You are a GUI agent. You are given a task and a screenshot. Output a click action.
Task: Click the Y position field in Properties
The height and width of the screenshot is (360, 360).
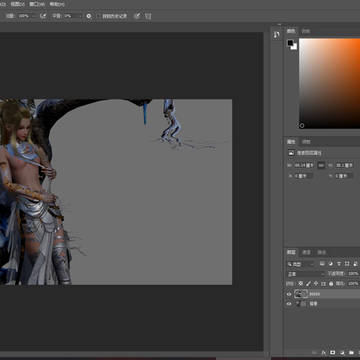(x=344, y=176)
